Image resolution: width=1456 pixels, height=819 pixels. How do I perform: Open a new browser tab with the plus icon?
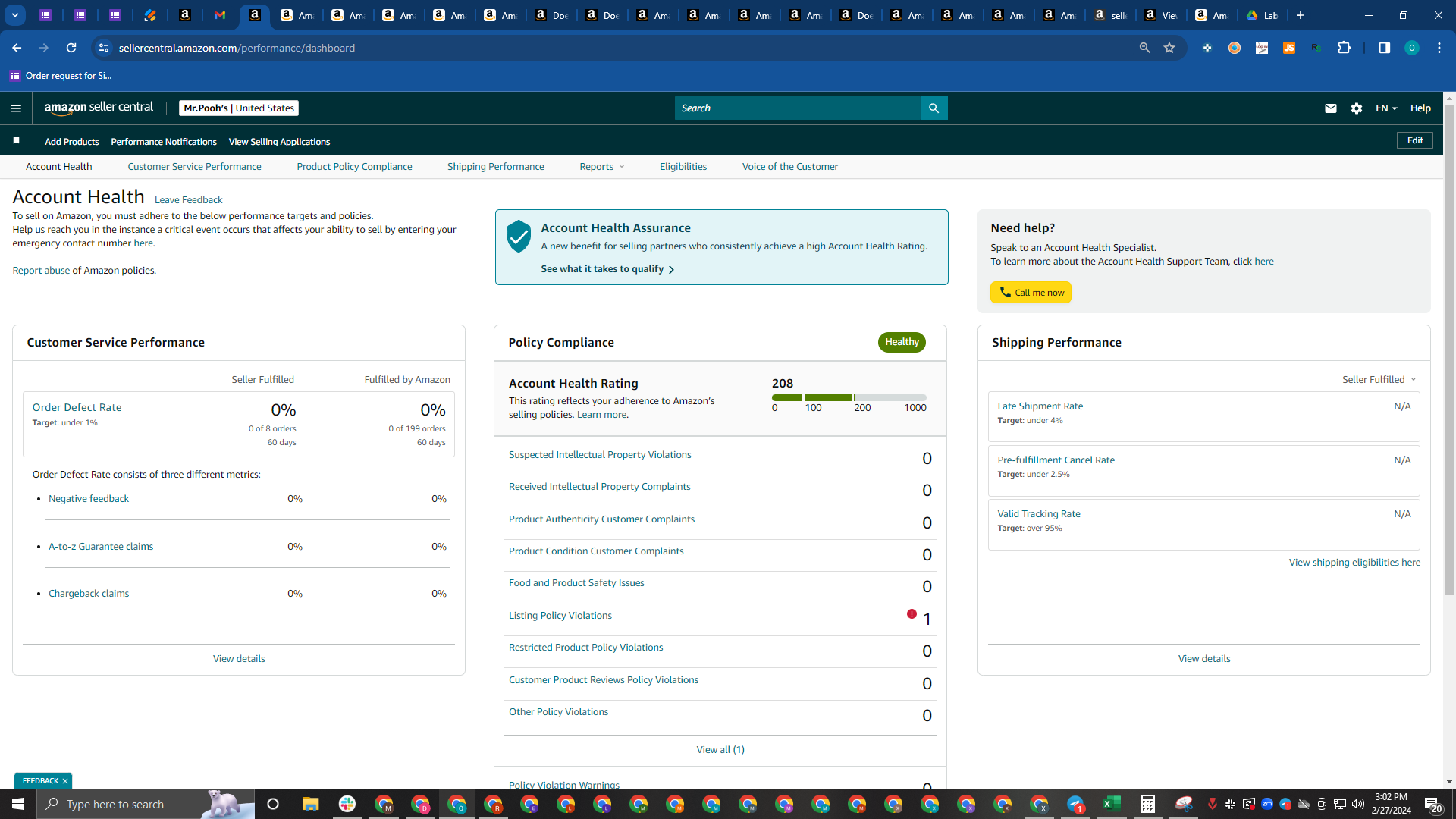pyautogui.click(x=1300, y=15)
